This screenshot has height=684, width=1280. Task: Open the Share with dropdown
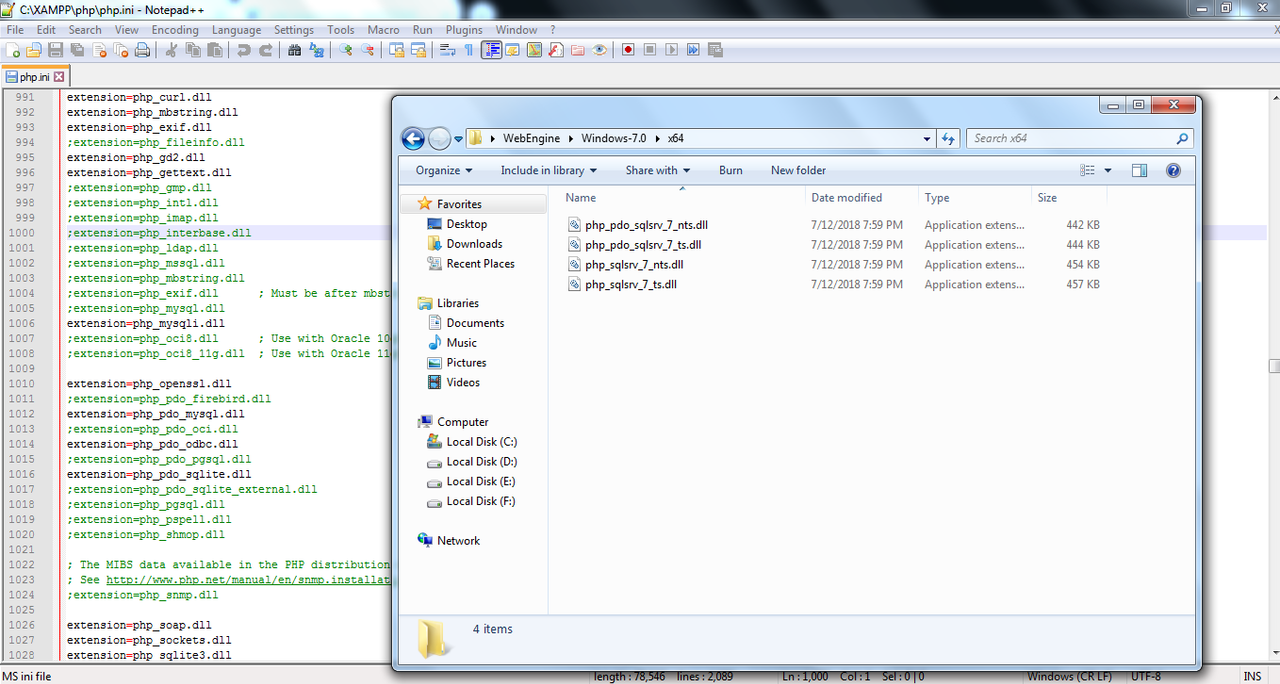657,170
